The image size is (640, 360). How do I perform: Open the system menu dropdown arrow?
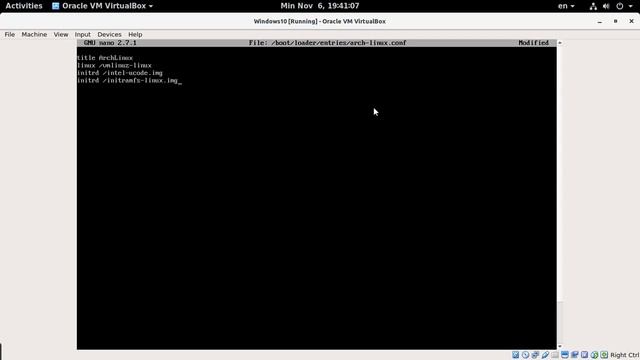[630, 6]
